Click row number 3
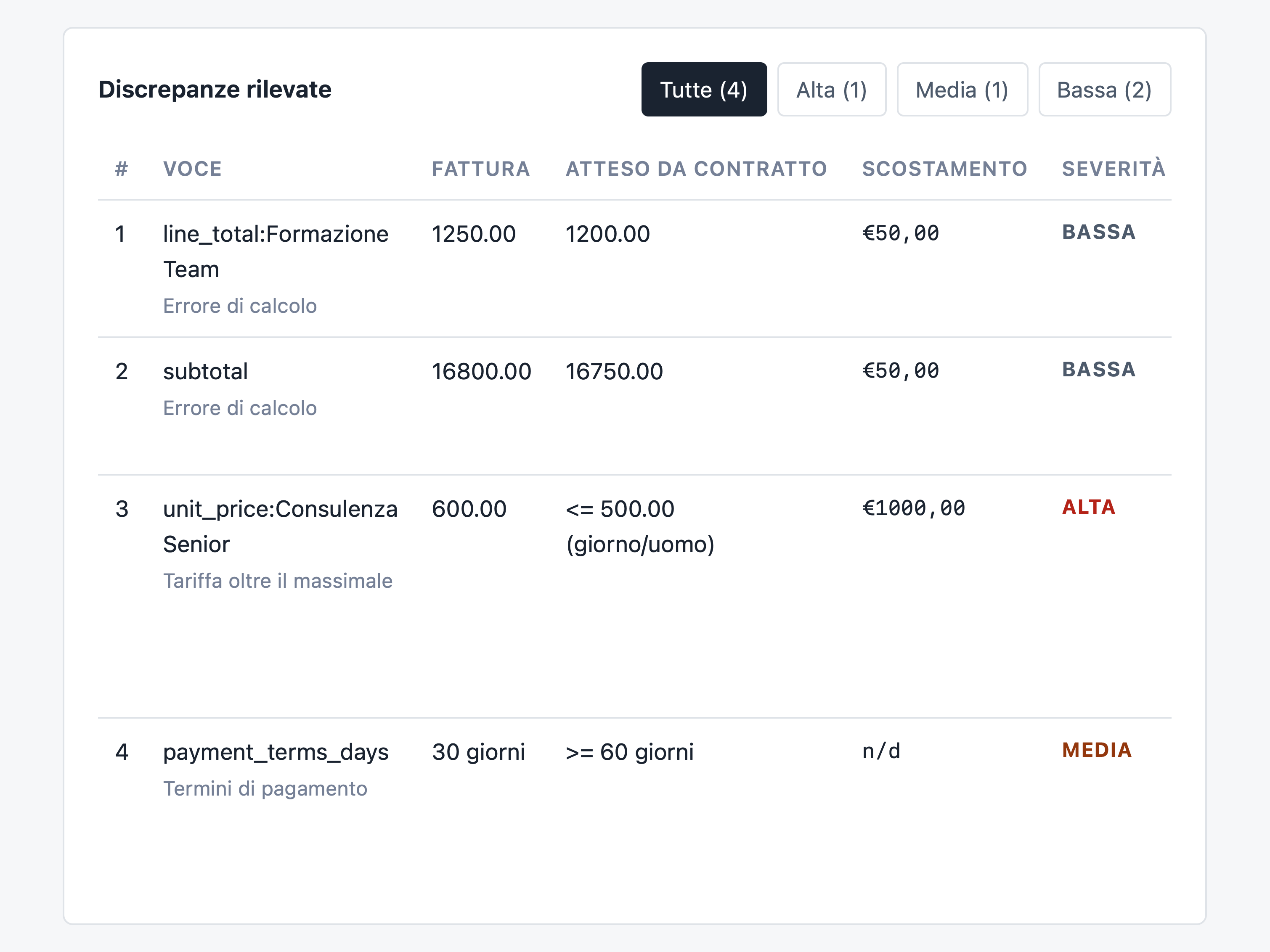The image size is (1270, 952). coord(122,509)
